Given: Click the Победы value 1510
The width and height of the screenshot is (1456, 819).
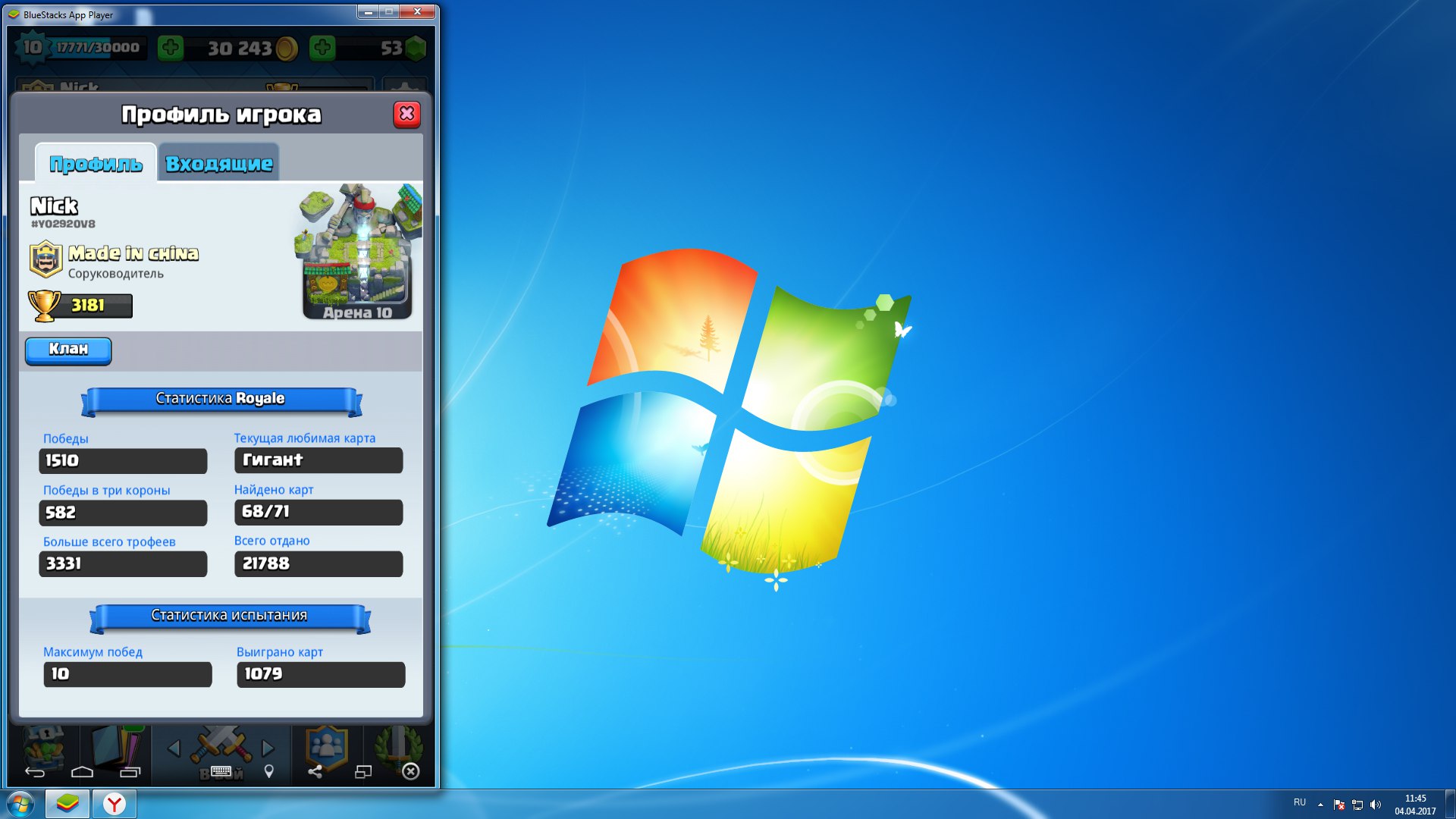Looking at the screenshot, I should (123, 461).
